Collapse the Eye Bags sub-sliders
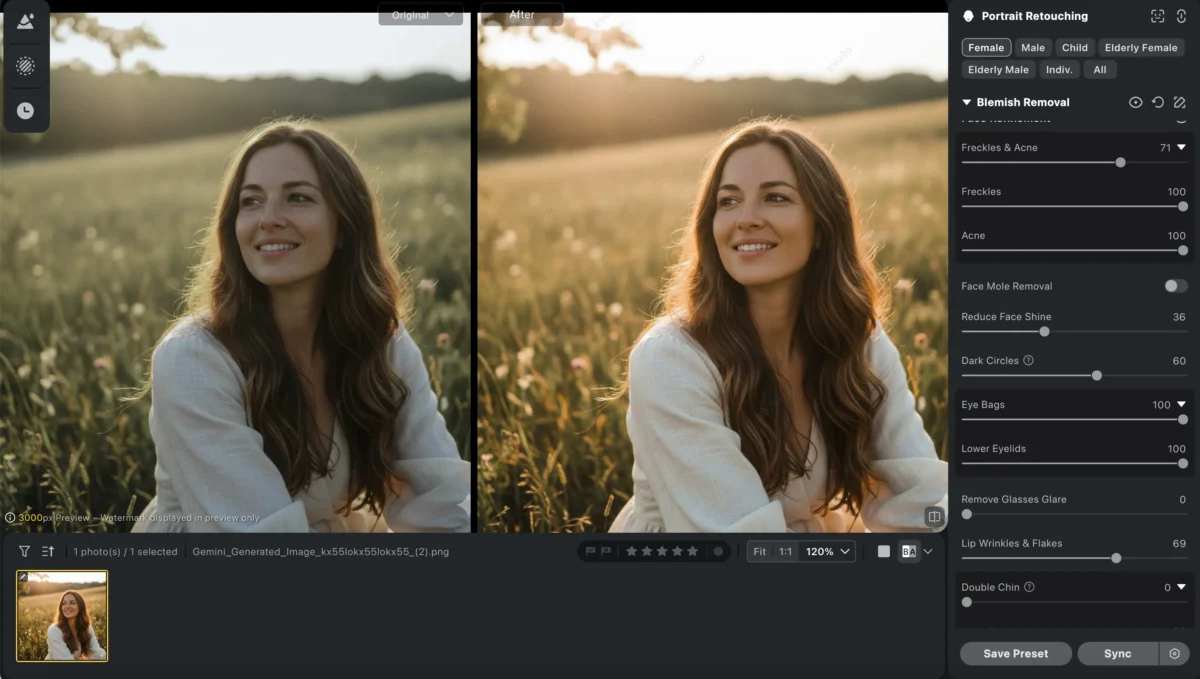Viewport: 1200px width, 679px height. (1181, 404)
